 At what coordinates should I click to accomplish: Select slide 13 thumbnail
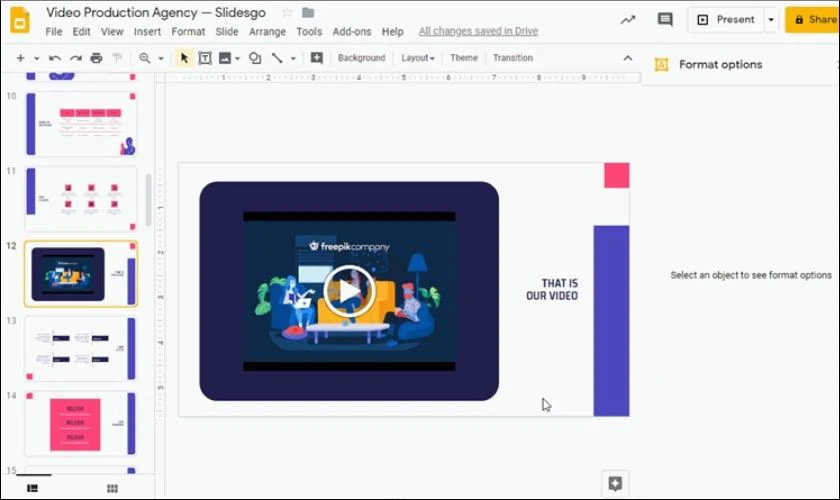click(x=81, y=349)
